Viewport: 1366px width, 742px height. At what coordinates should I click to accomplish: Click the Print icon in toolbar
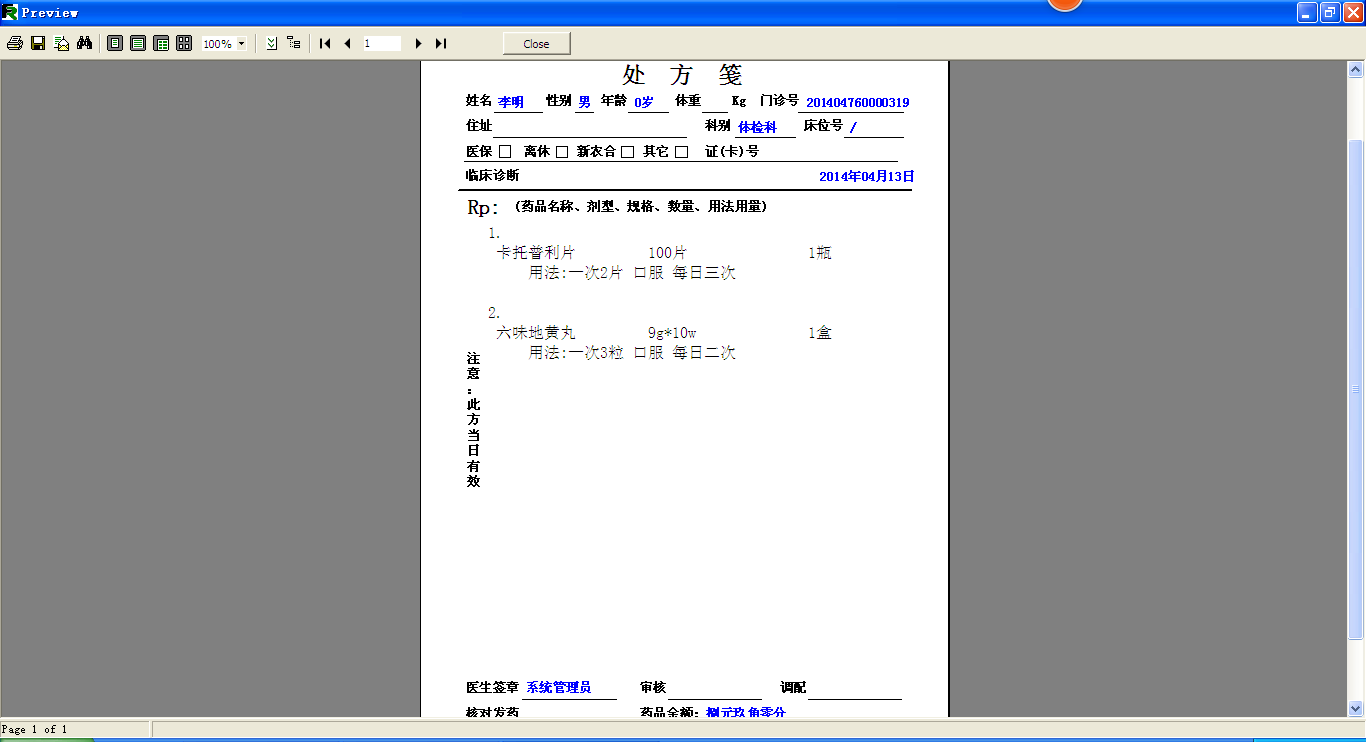[15, 43]
